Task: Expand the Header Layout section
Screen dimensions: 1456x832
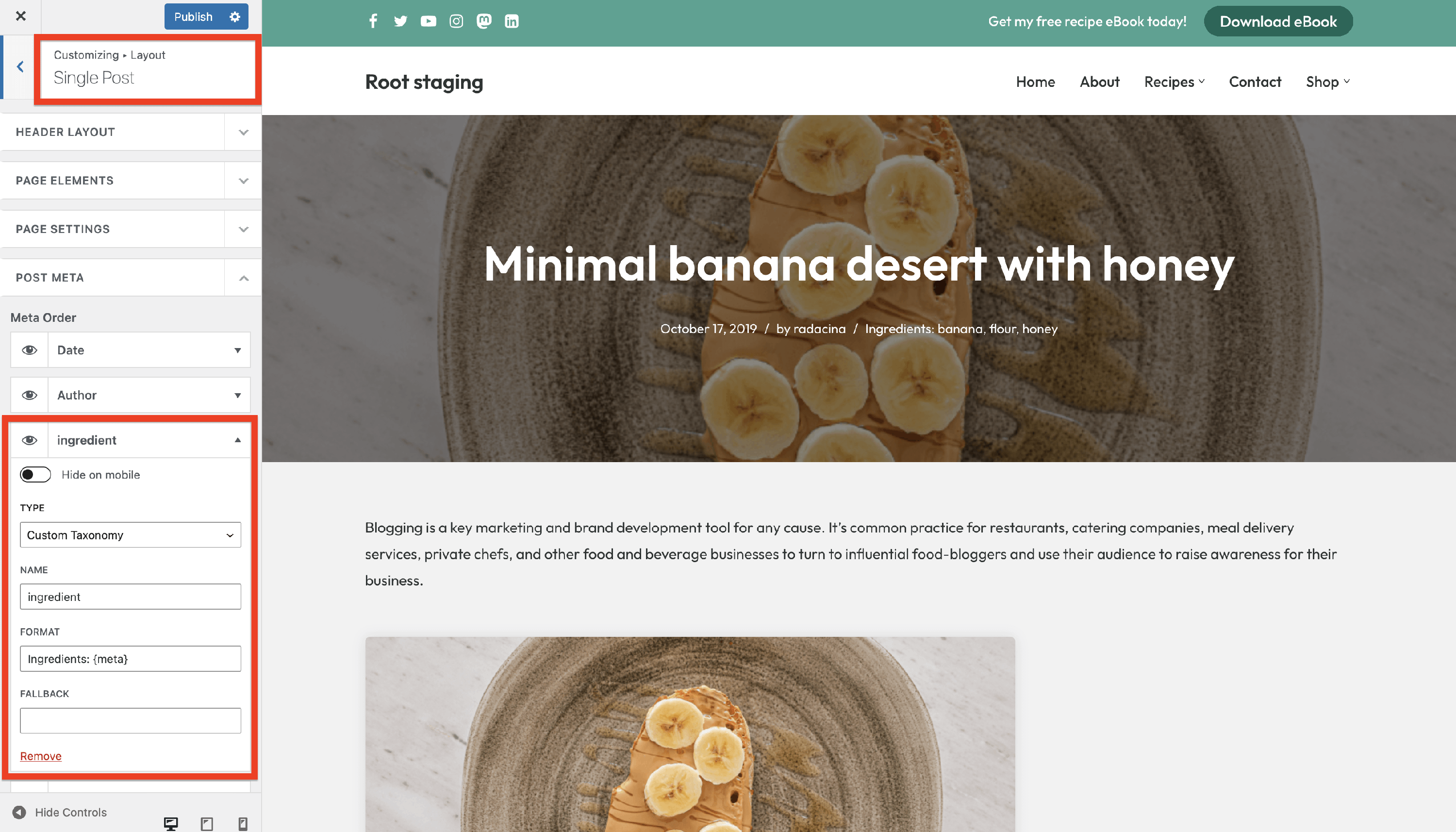Action: [x=130, y=132]
